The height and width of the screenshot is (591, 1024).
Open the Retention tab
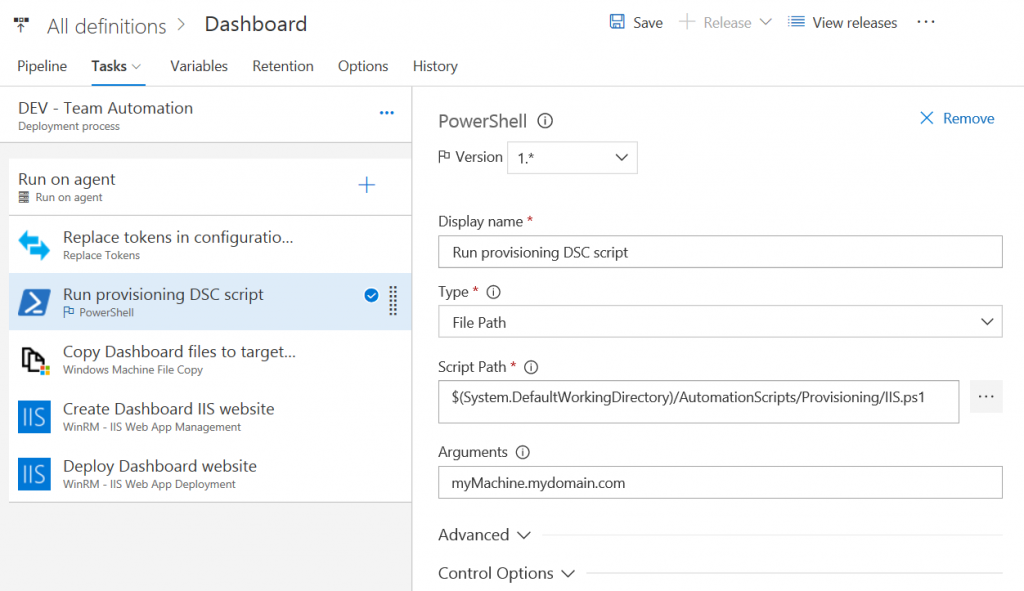(x=283, y=66)
